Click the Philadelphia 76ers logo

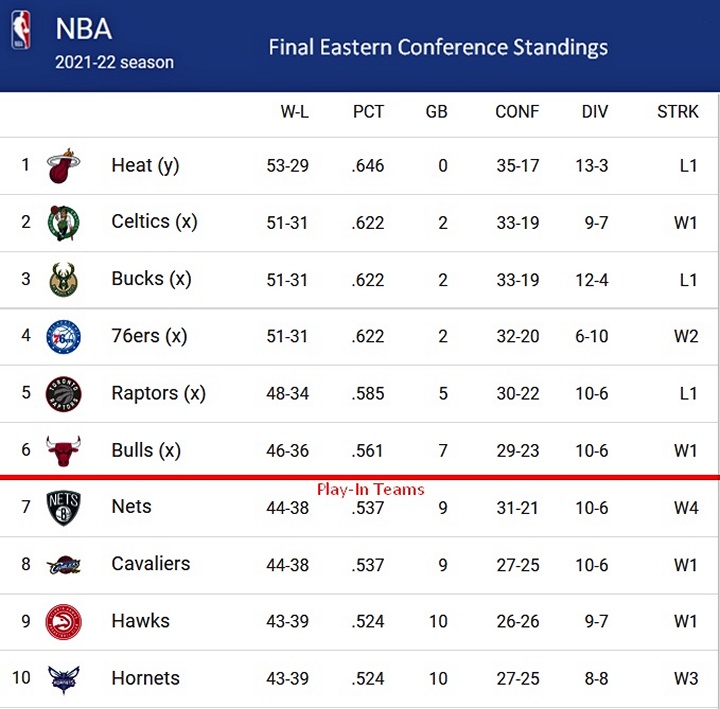pyautogui.click(x=64, y=336)
